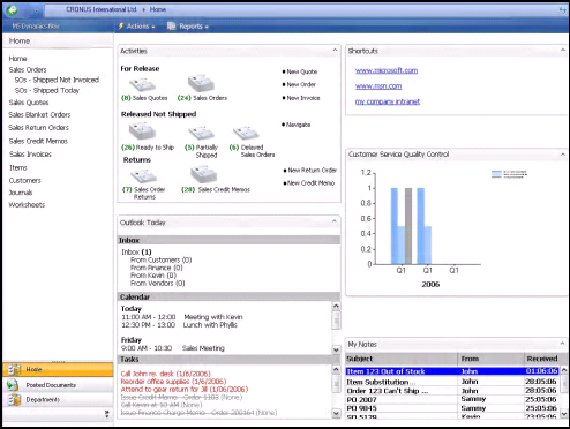
Task: Click My Notes scroll up arrow
Action: (x=564, y=370)
